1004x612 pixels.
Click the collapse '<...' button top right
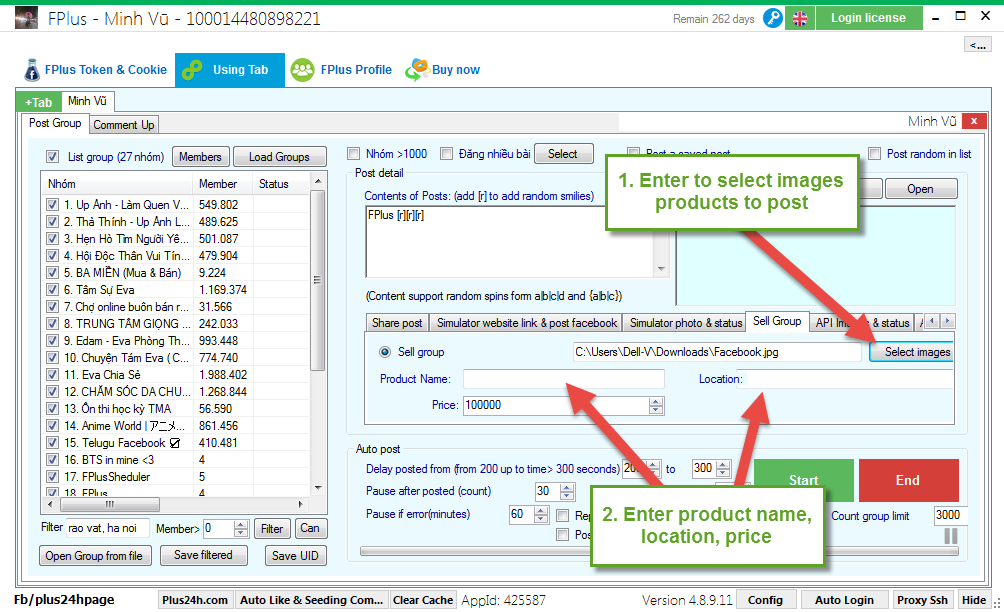pyautogui.click(x=978, y=45)
